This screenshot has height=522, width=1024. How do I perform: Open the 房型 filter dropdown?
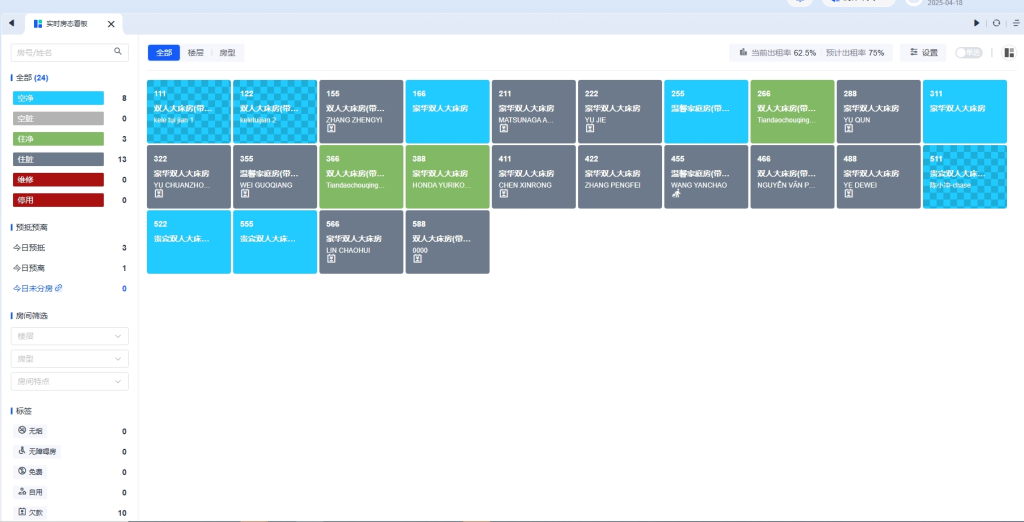70,358
